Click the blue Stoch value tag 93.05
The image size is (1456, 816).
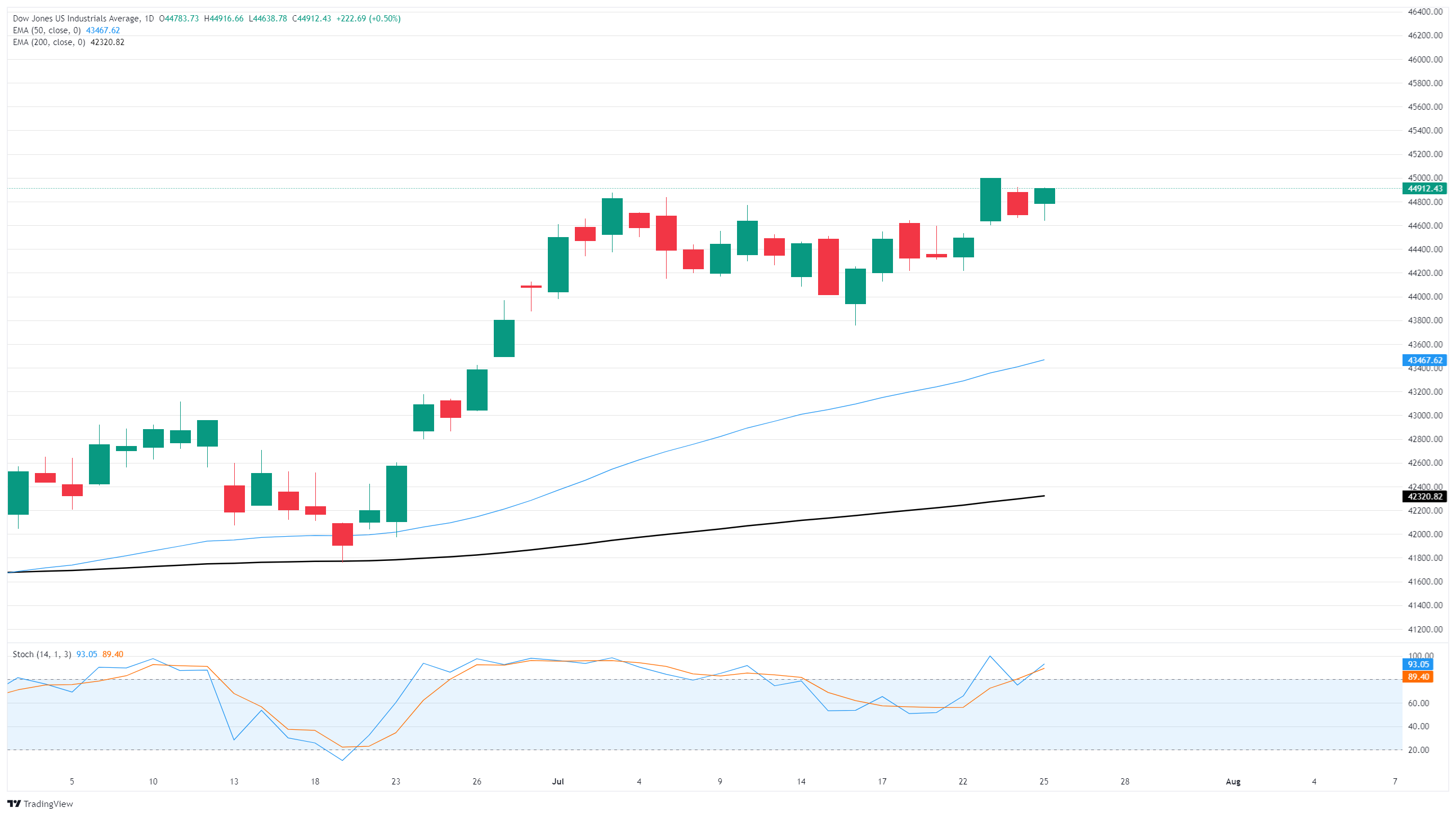(1418, 665)
